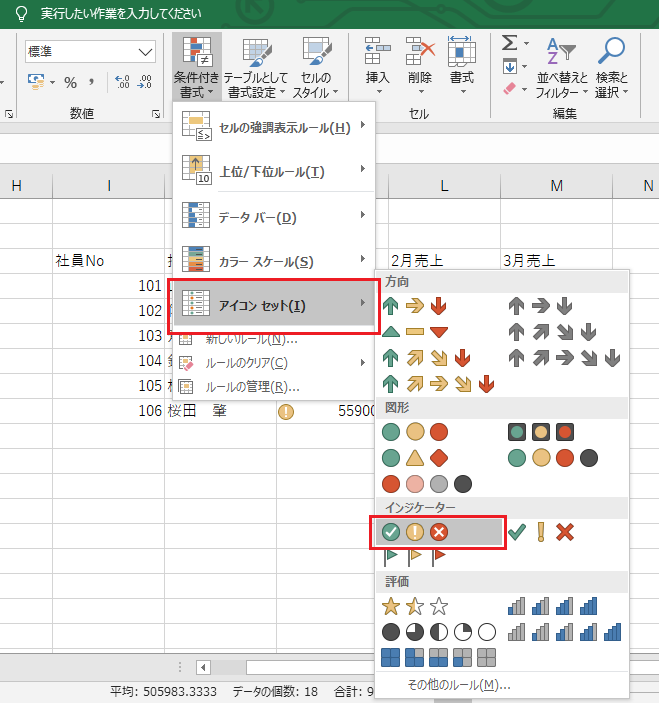Select three triangles icon set
659x703 pixels.
415,332
